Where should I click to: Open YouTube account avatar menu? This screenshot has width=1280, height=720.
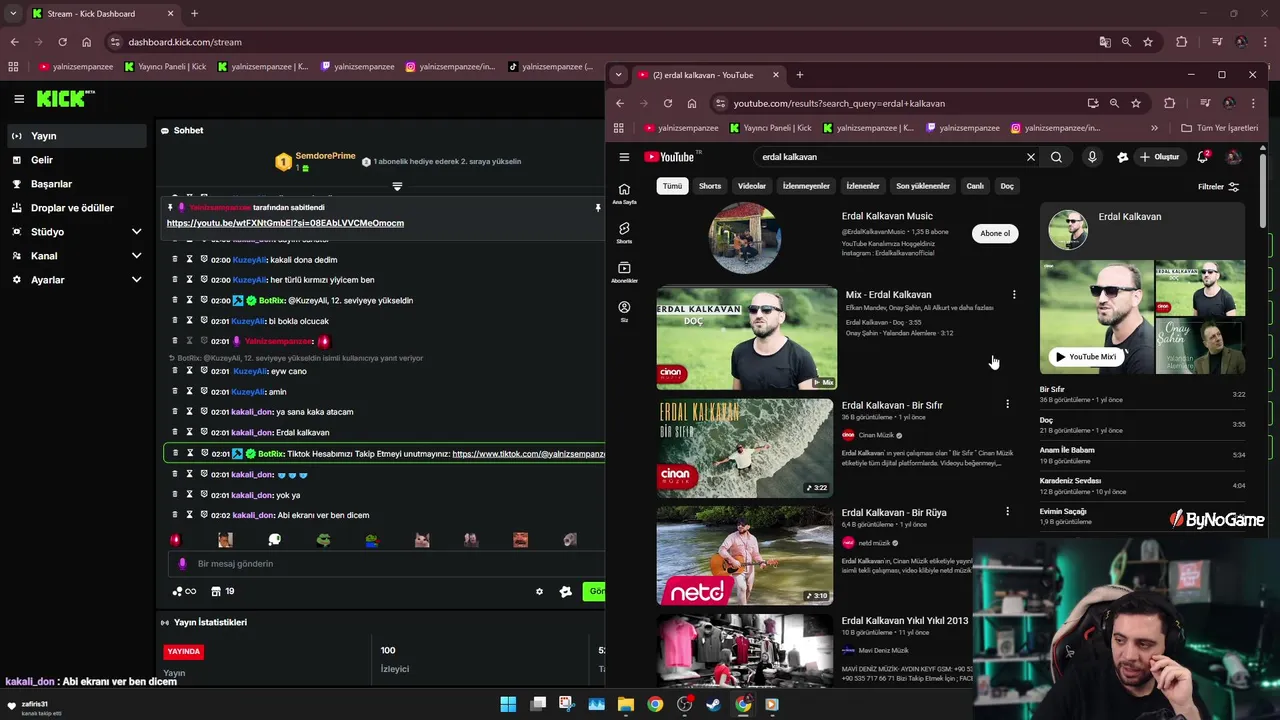1234,157
